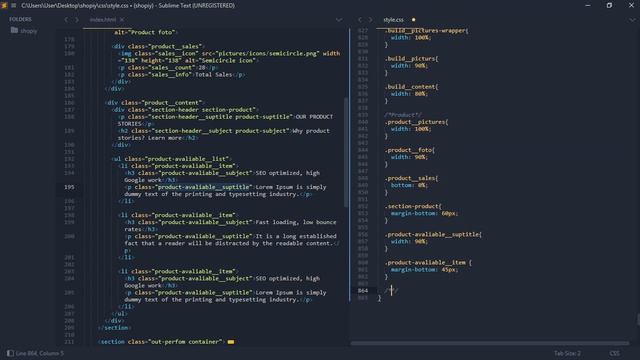Switch to the style.css tab
The width and height of the screenshot is (640, 360).
[x=393, y=20]
